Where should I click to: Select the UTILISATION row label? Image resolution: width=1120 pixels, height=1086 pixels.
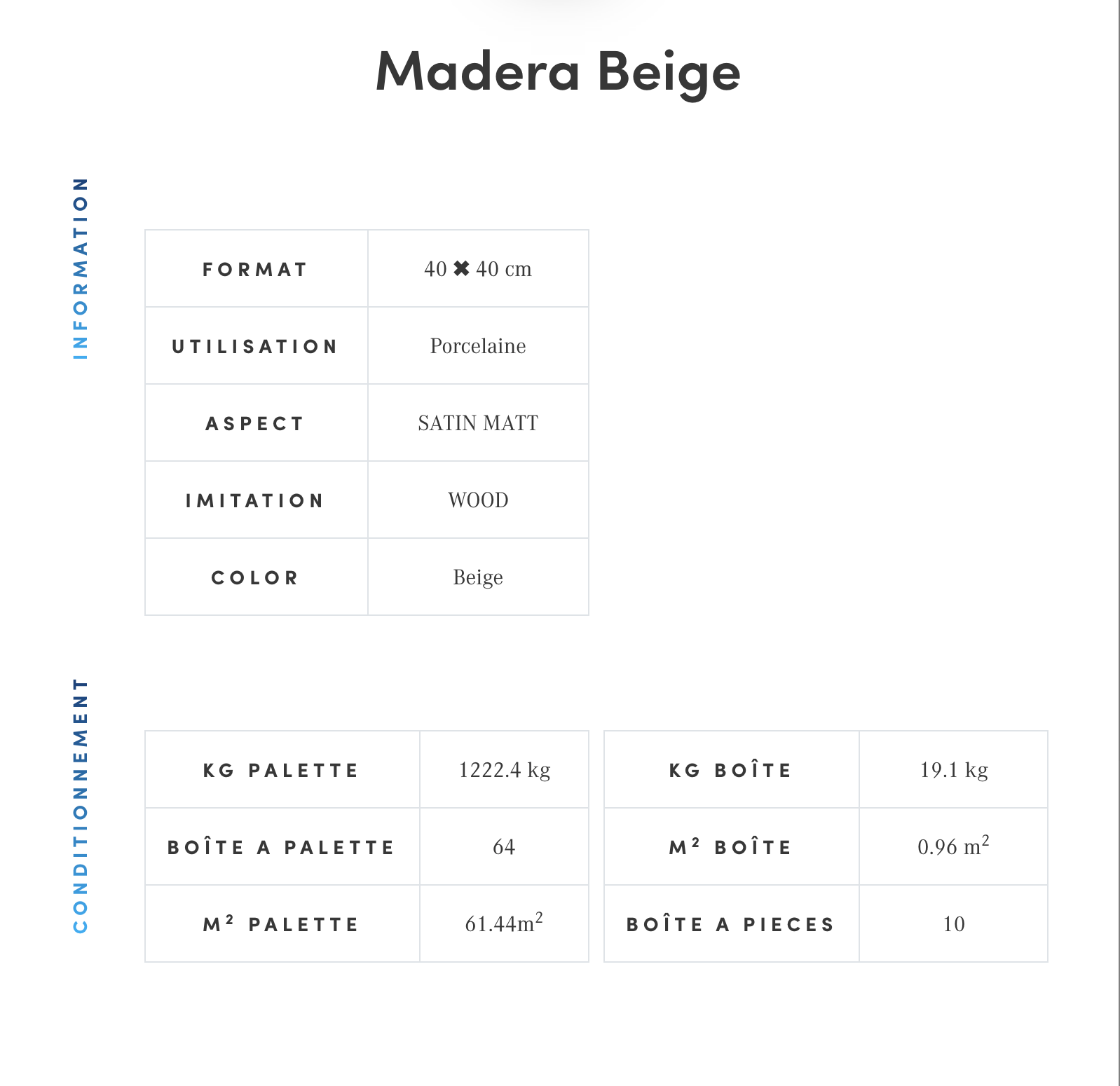point(255,347)
